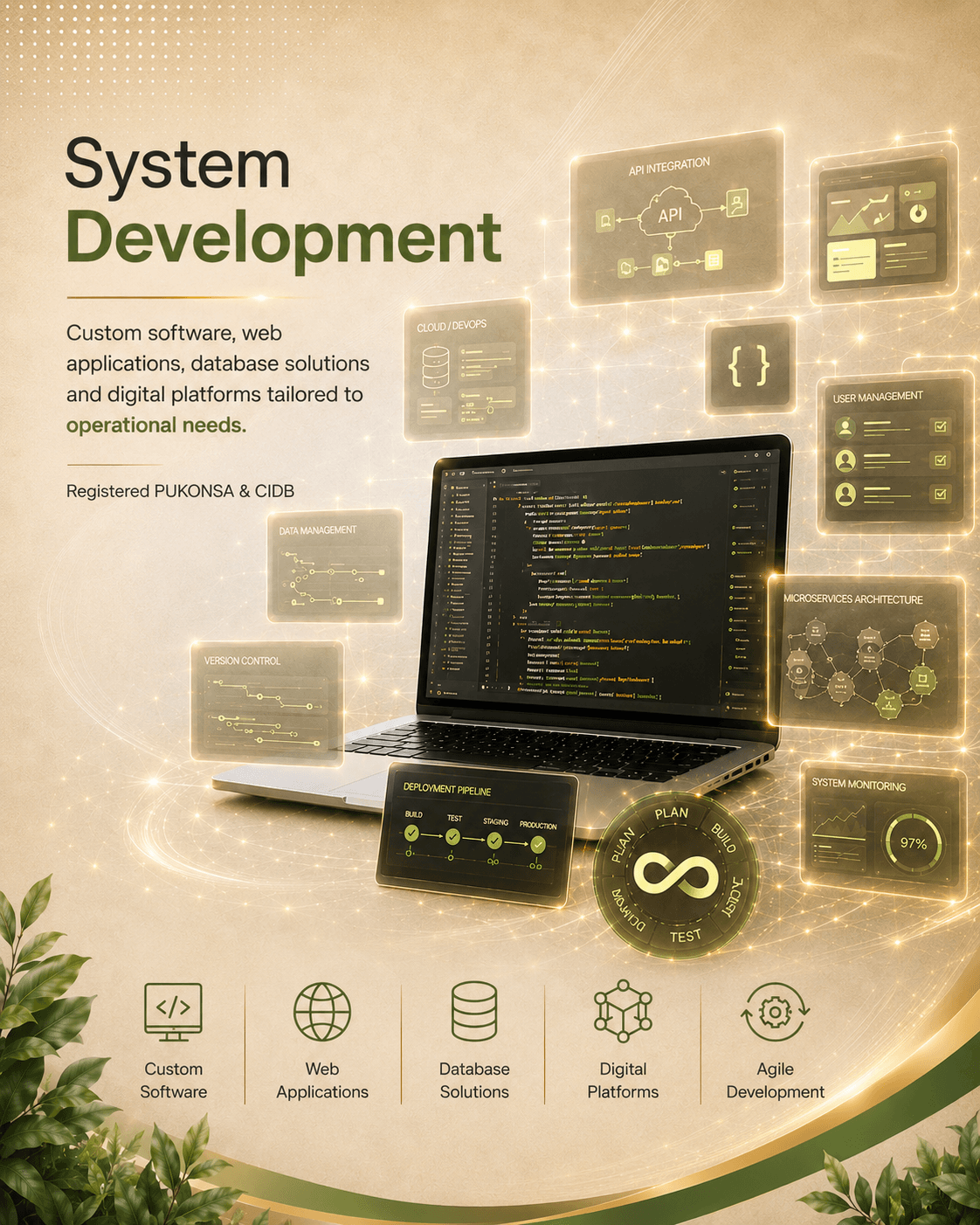The width and height of the screenshot is (980, 1225).
Task: Click the 'Agile Development' label
Action: coord(776,1080)
